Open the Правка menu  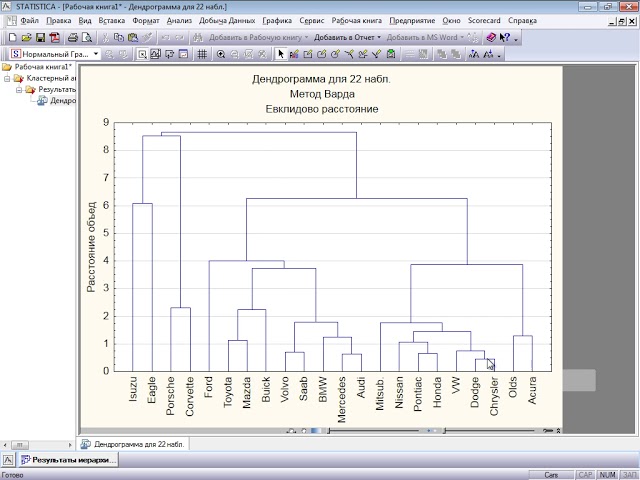coord(59,21)
